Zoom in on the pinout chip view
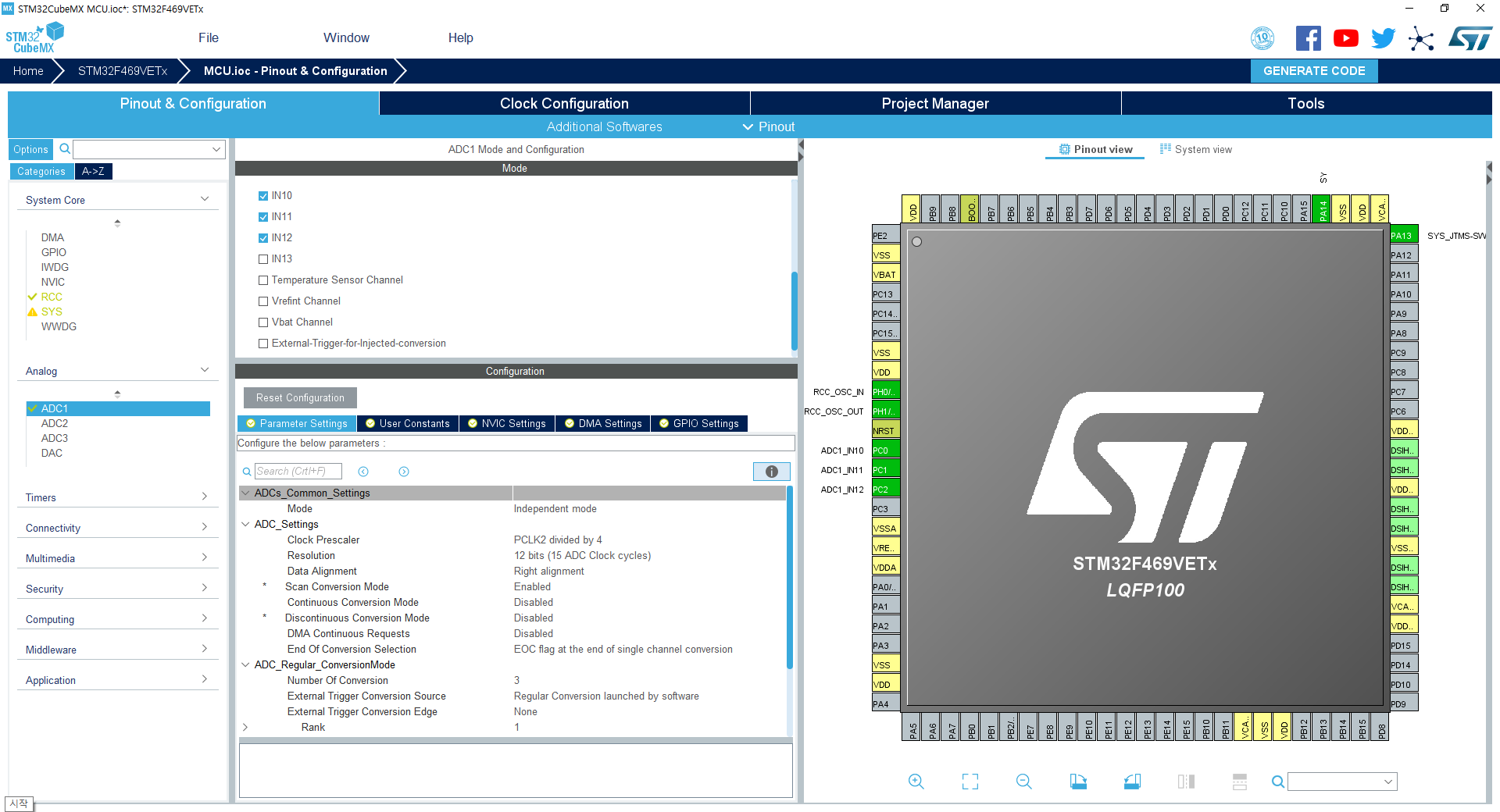This screenshot has width=1500, height=812. click(x=916, y=782)
